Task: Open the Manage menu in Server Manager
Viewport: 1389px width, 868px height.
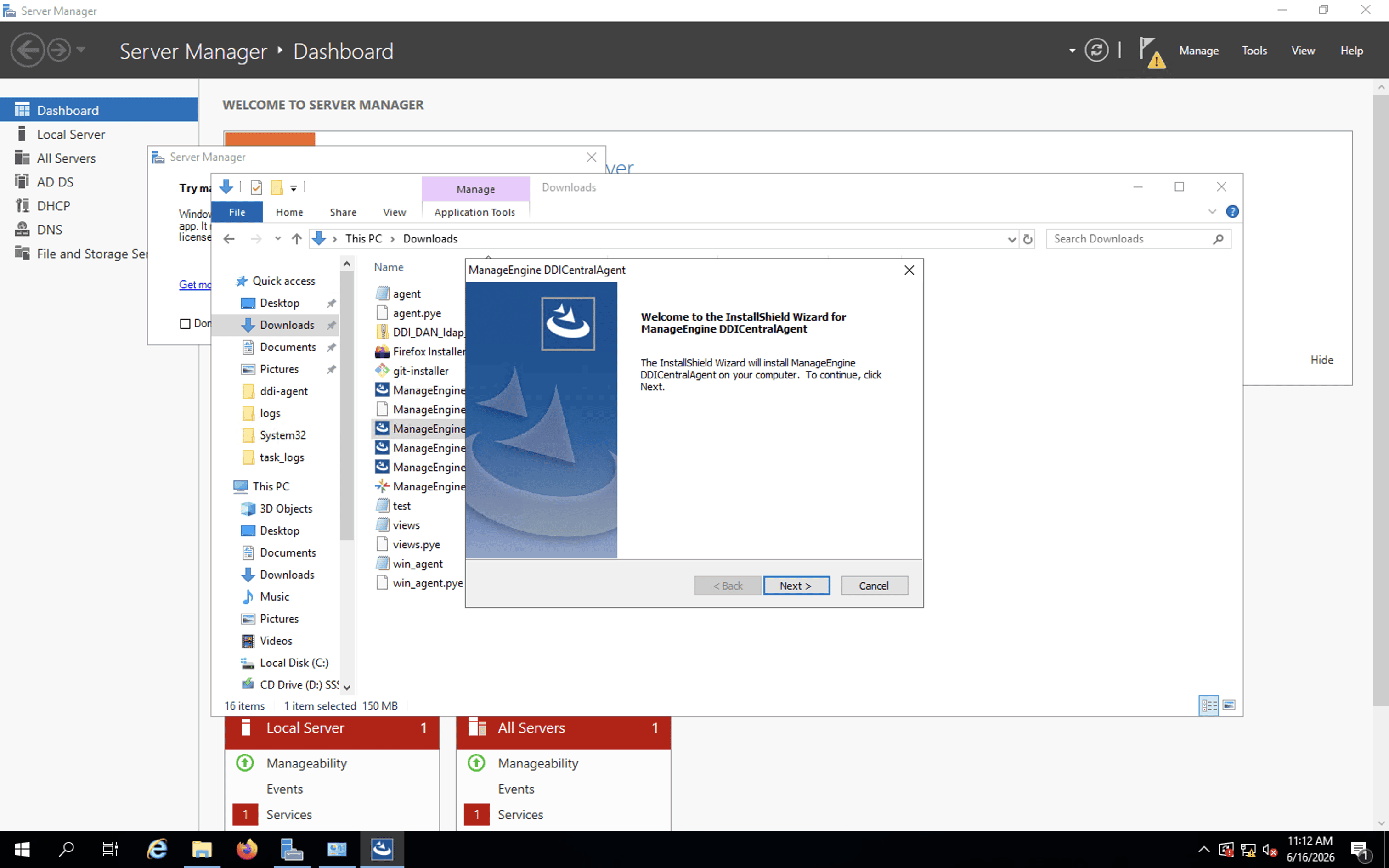Action: click(1198, 51)
